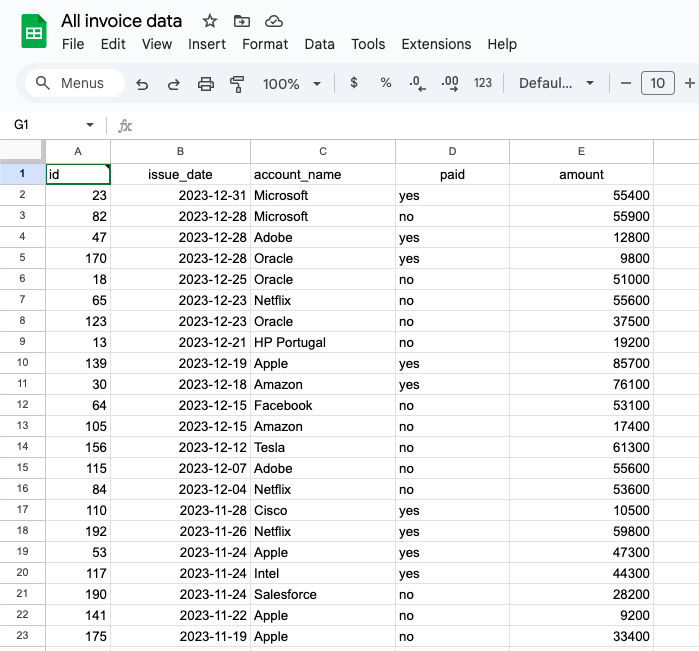Select column B header
Image resolution: width=699 pixels, height=651 pixels.
[x=181, y=152]
